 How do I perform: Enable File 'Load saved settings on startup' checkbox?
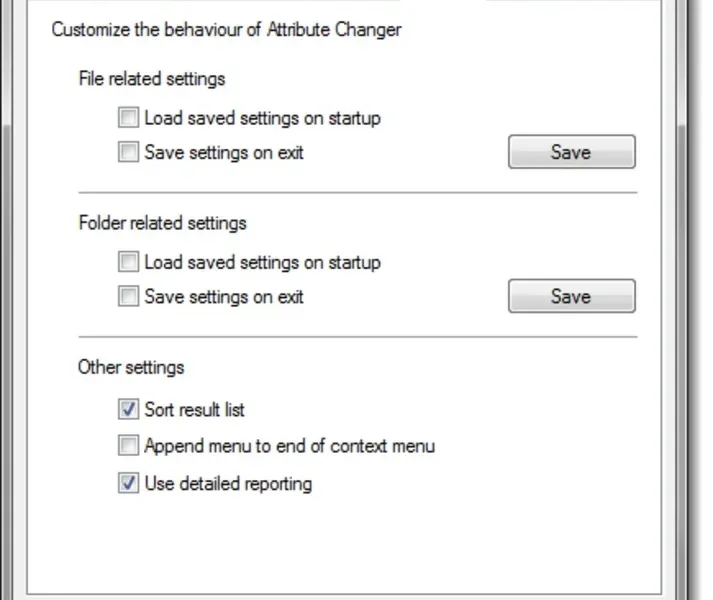[128, 119]
